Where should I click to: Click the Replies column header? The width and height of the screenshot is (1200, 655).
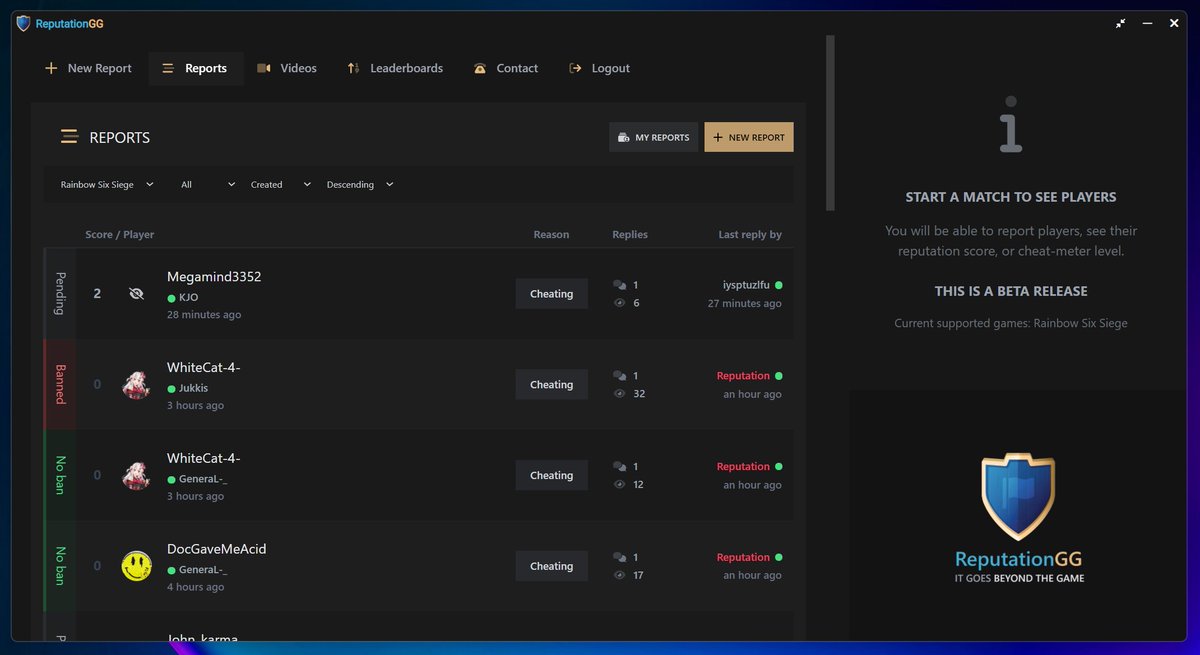(x=630, y=234)
